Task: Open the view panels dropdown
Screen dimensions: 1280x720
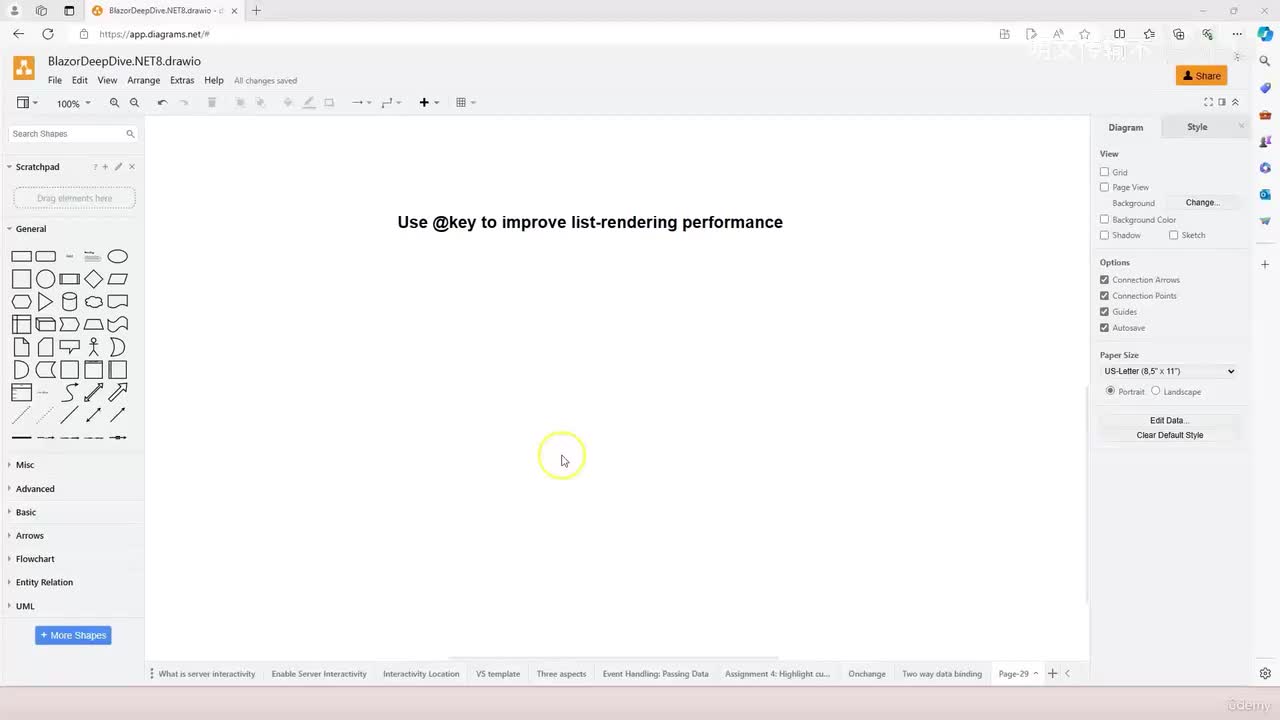Action: 27,102
